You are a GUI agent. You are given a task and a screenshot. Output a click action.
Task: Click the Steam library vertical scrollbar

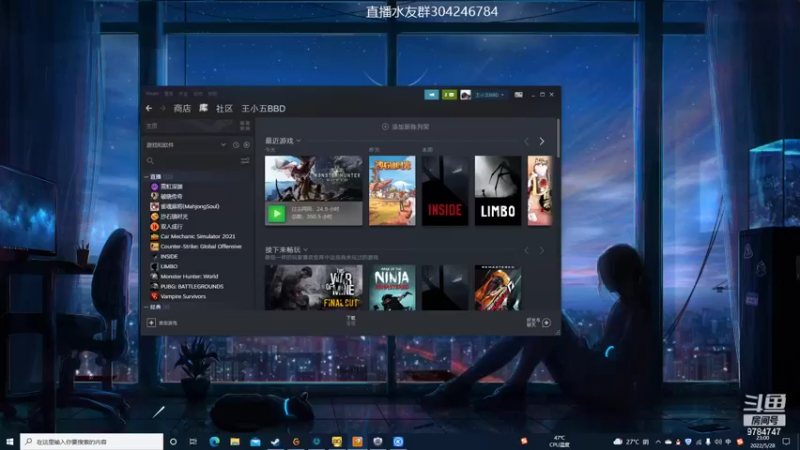point(559,138)
